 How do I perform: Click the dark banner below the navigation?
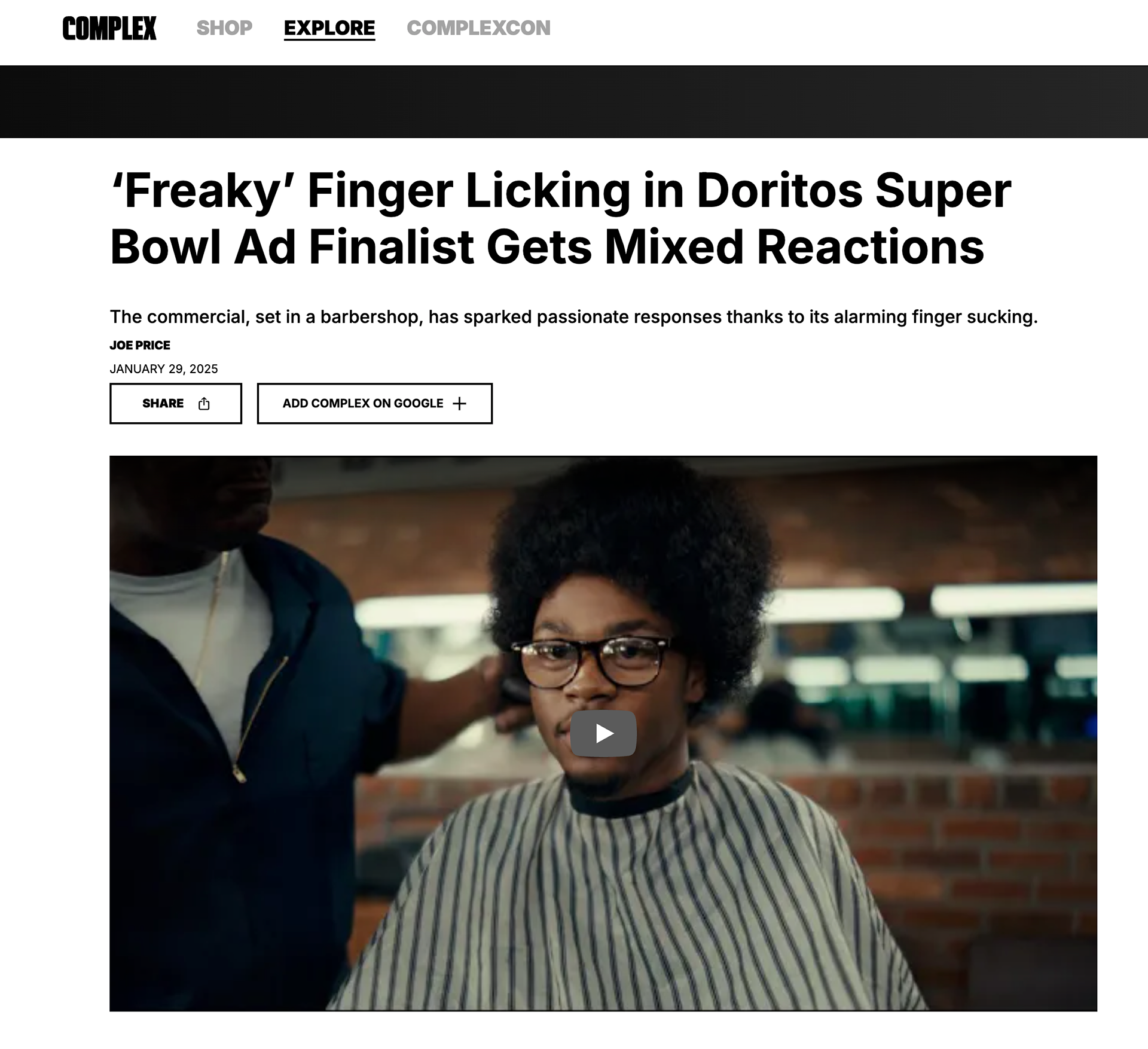pos(574,102)
